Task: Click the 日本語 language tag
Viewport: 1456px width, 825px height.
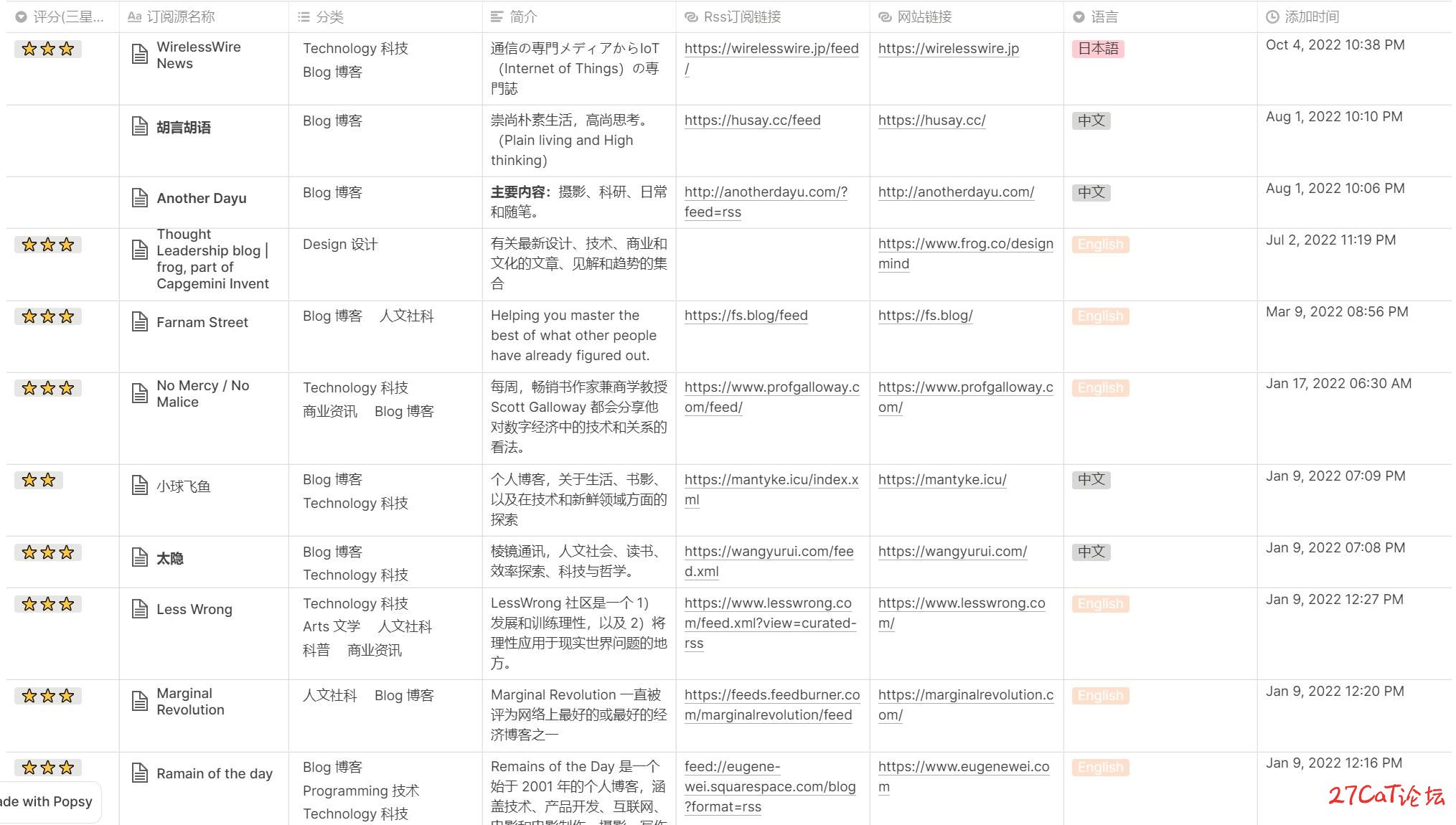Action: [x=1097, y=49]
